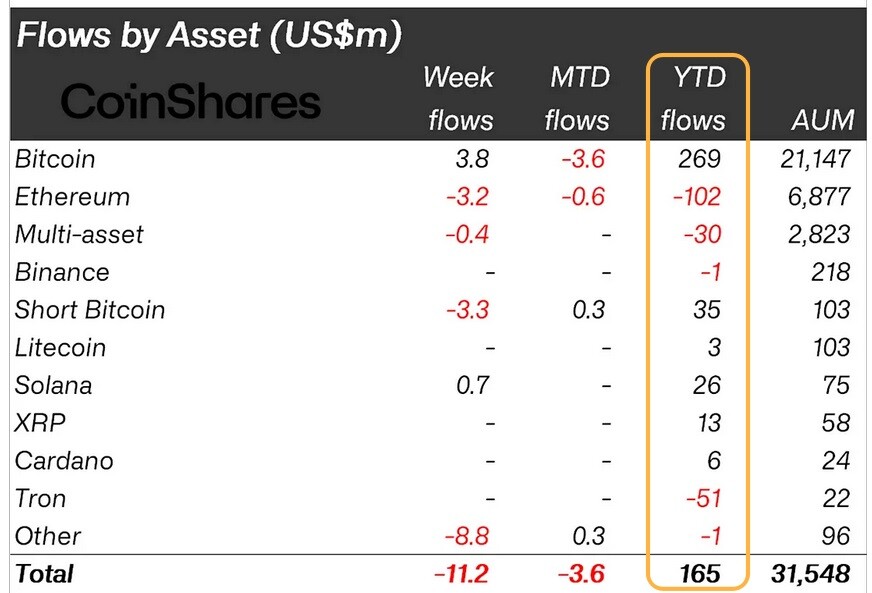872x593 pixels.
Task: Click the Multi-asset row label
Action: (79, 234)
